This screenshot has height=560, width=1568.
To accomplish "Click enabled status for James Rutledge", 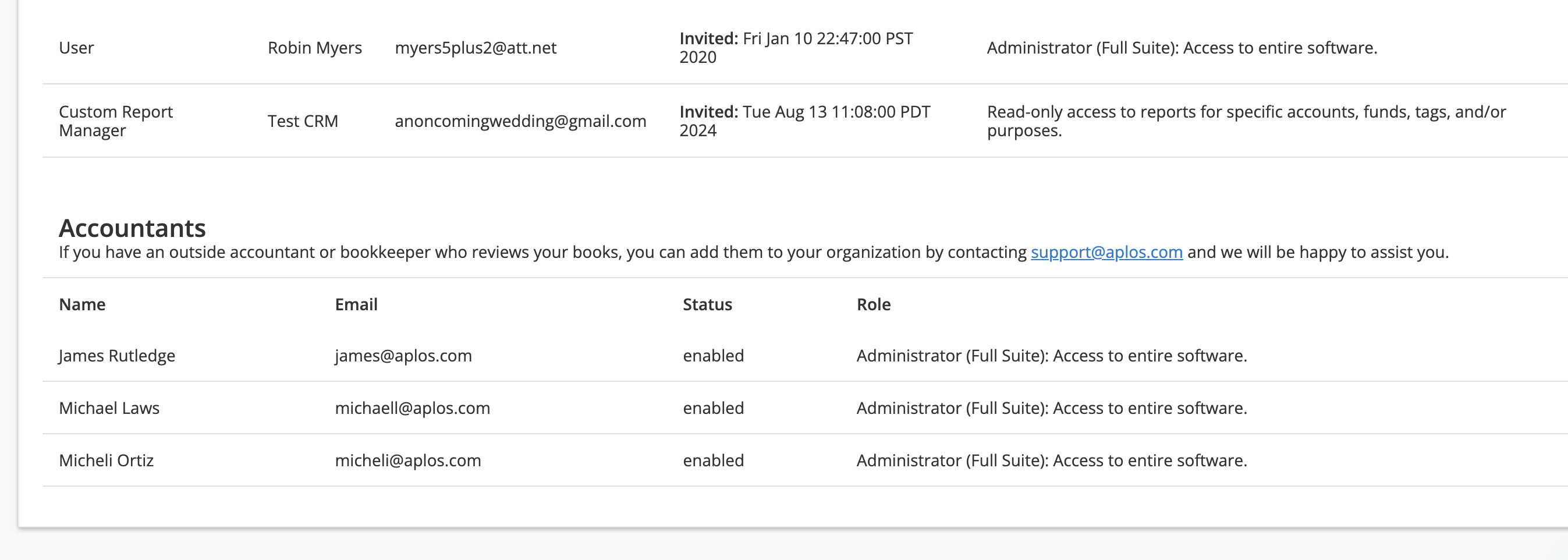I will [713, 356].
